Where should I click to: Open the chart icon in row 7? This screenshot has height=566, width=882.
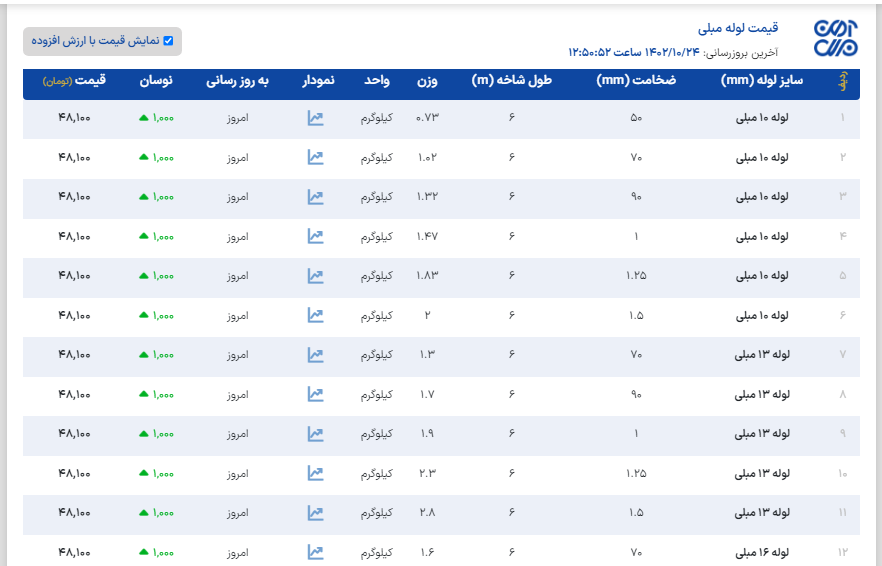point(315,355)
